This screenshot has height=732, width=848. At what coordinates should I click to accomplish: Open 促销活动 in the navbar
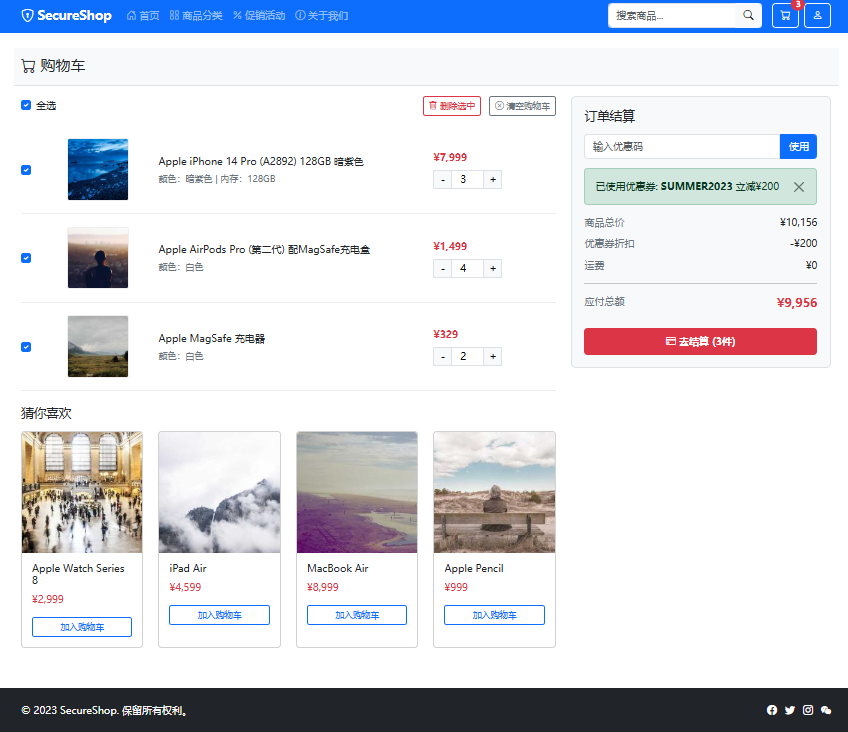pos(259,16)
